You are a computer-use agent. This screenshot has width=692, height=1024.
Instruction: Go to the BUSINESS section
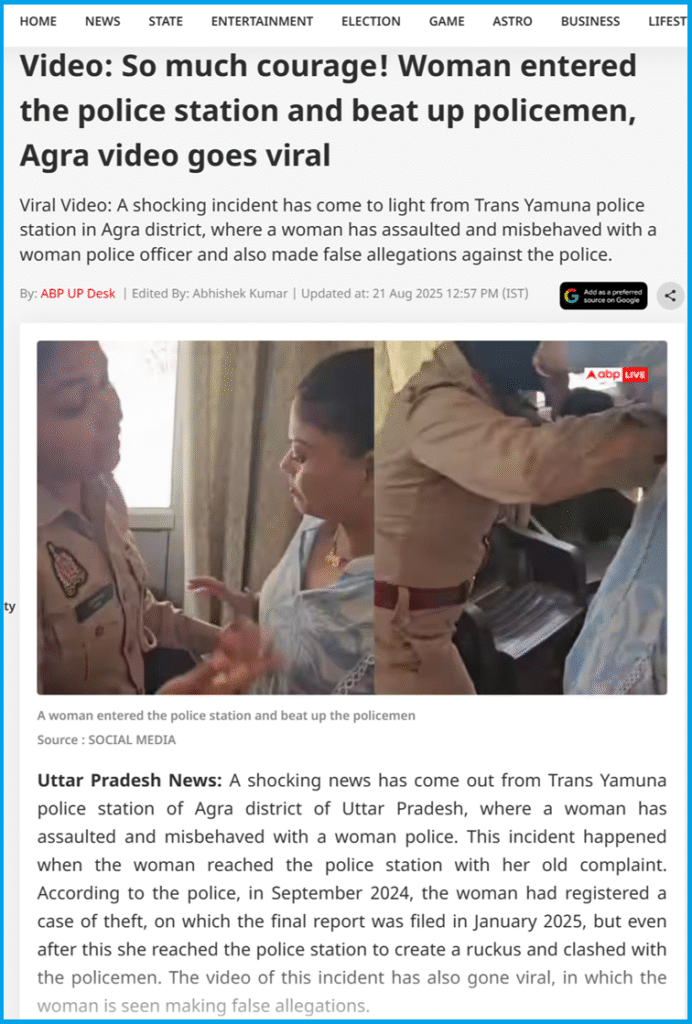(590, 22)
